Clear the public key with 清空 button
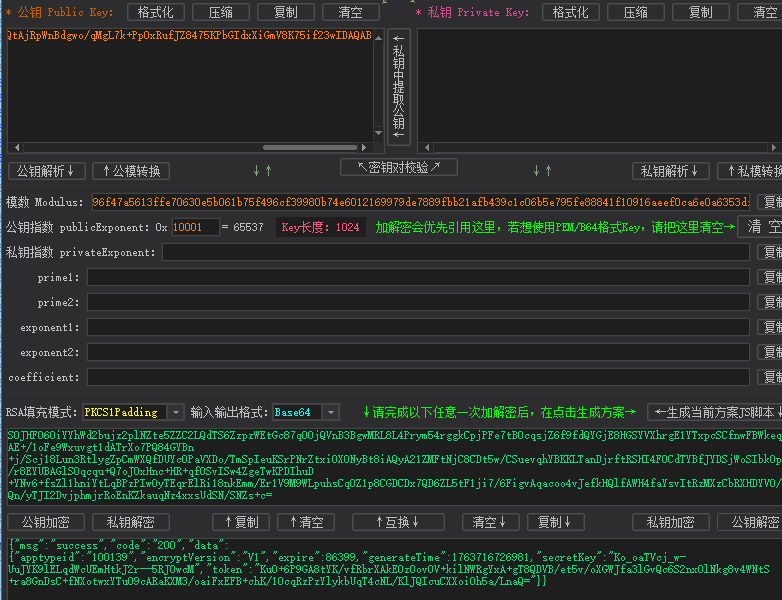The height and width of the screenshot is (600, 782). (350, 12)
